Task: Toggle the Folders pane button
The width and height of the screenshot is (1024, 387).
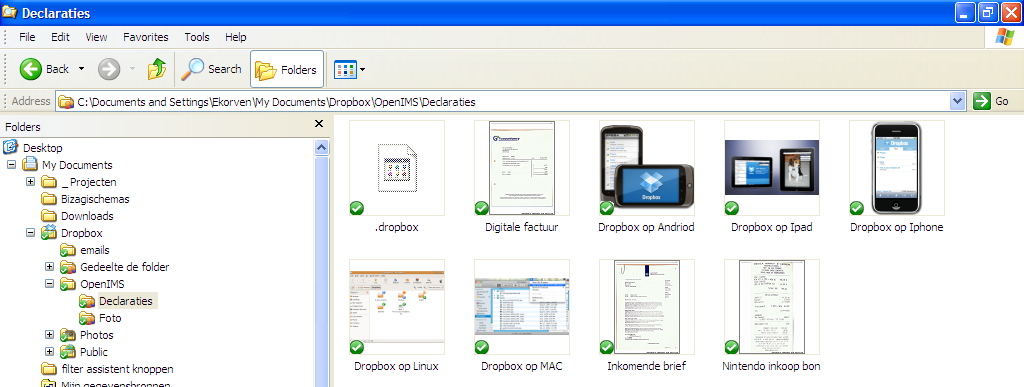Action: point(287,69)
